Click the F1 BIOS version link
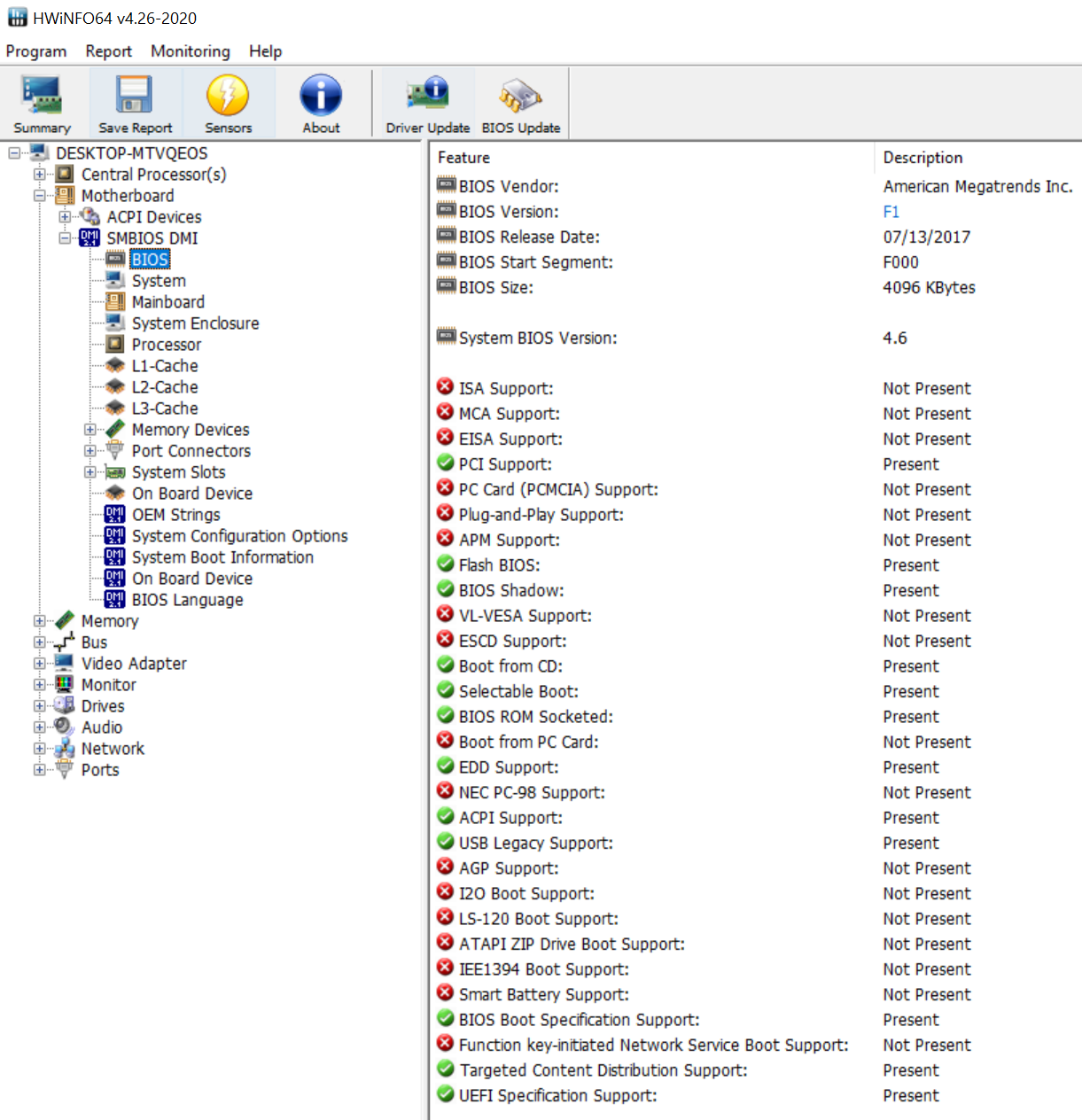The width and height of the screenshot is (1082, 1120). click(891, 212)
